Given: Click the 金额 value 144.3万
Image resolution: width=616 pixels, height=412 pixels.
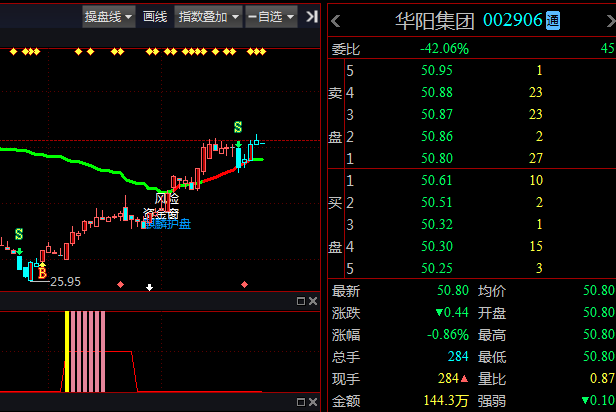Looking at the screenshot, I should pos(446,401).
